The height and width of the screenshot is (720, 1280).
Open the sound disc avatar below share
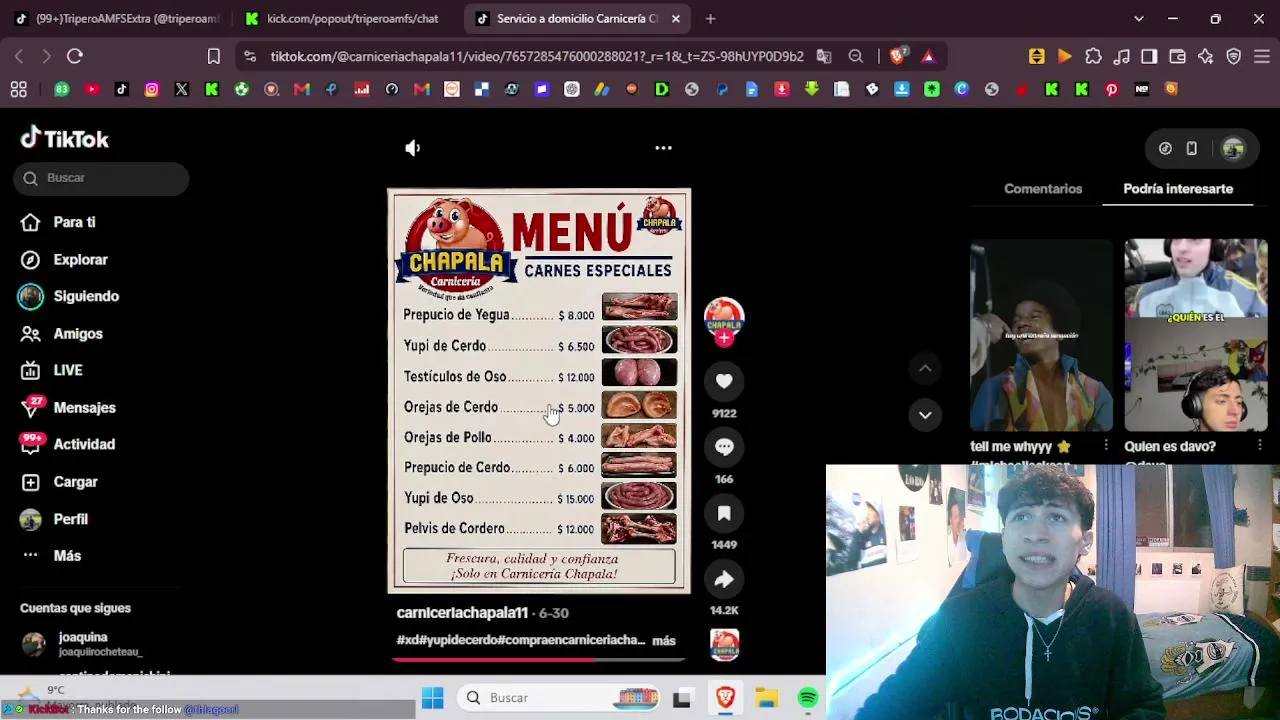(724, 645)
